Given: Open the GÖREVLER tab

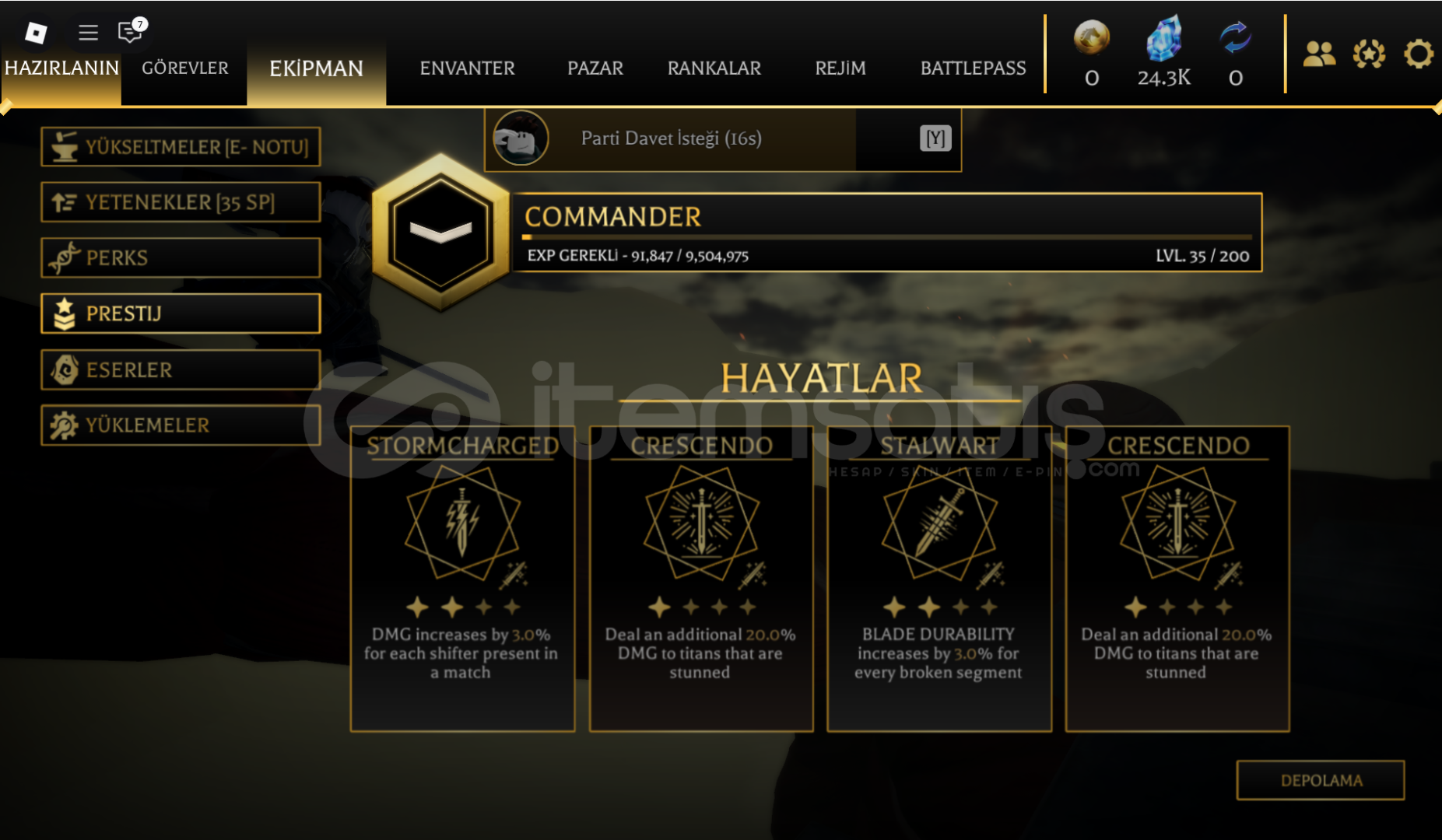Looking at the screenshot, I should pos(185,68).
